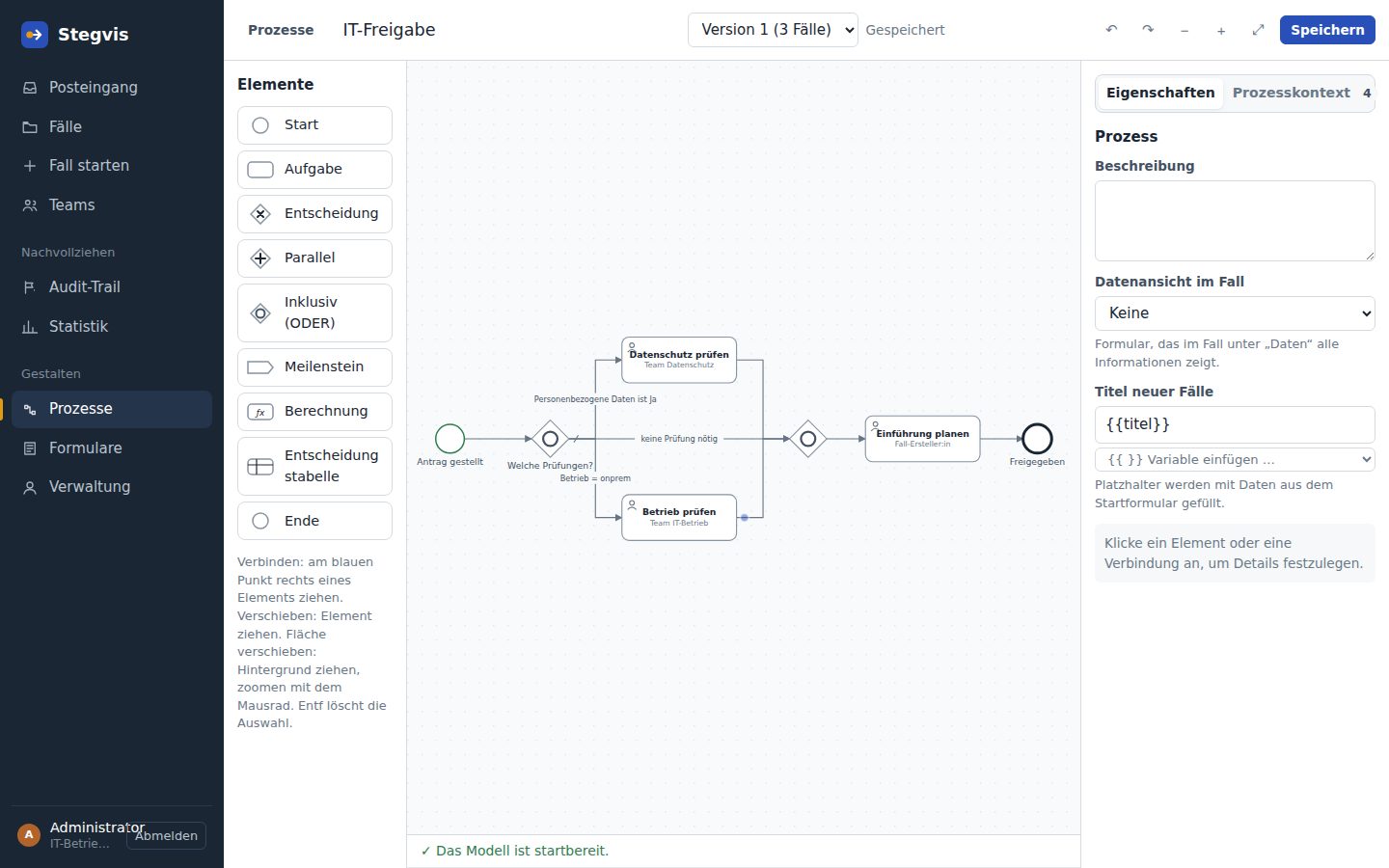Select the Freigegeben end node
Screen dimensions: 1389x868
click(1037, 439)
